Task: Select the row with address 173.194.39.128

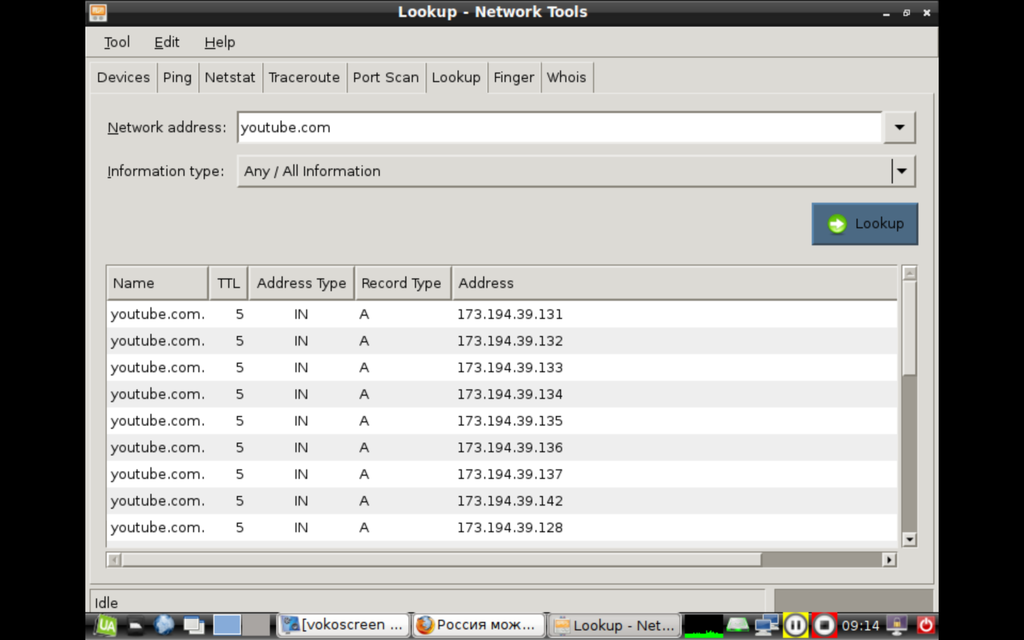Action: click(502, 528)
